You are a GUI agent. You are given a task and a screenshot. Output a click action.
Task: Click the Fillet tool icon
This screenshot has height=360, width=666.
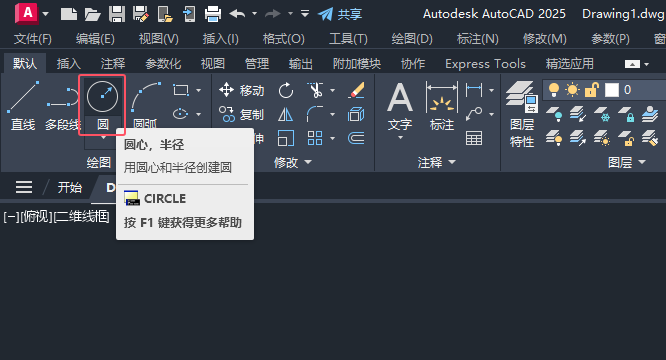click(315, 114)
